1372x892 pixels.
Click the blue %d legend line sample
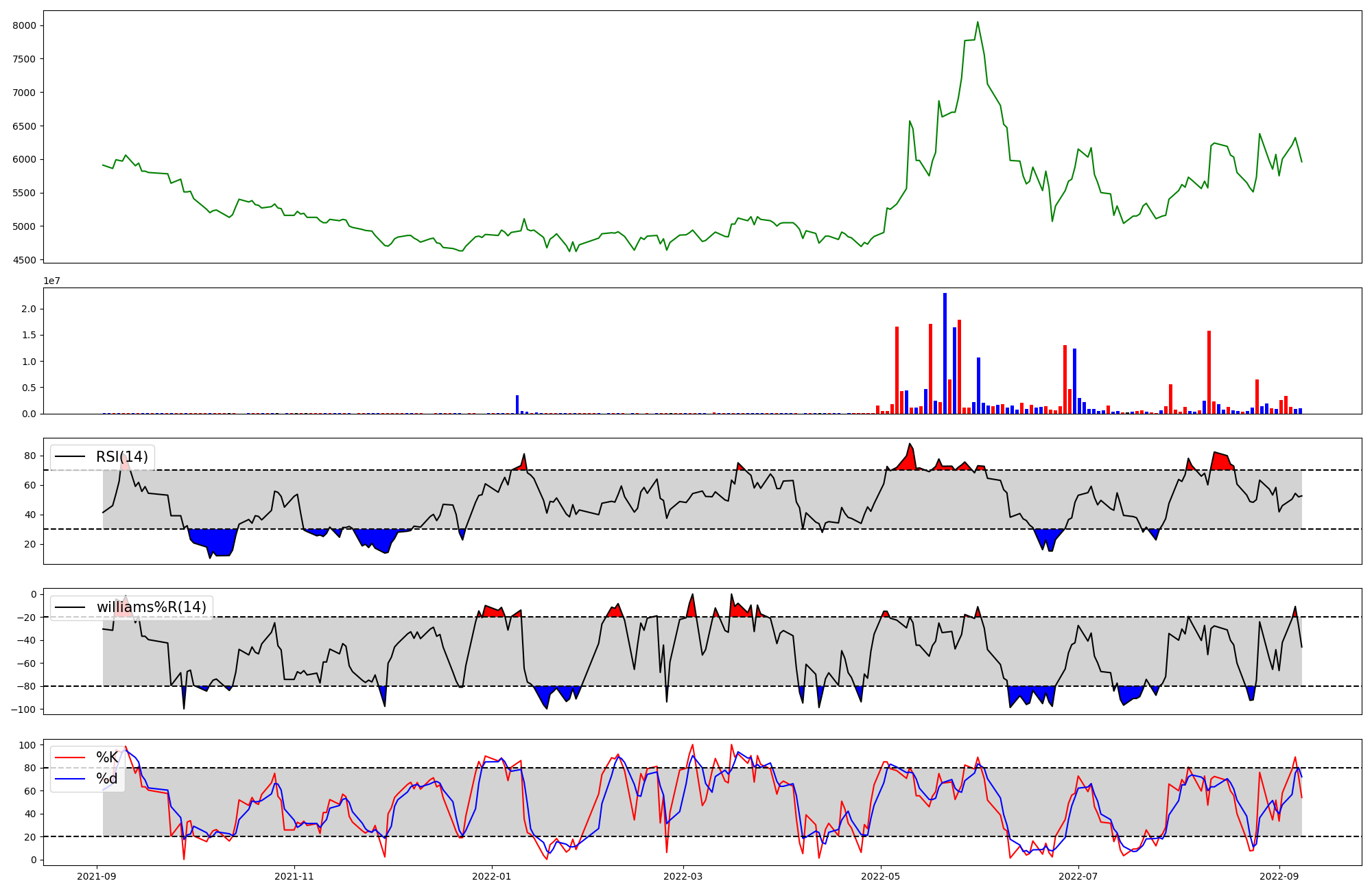point(70,779)
